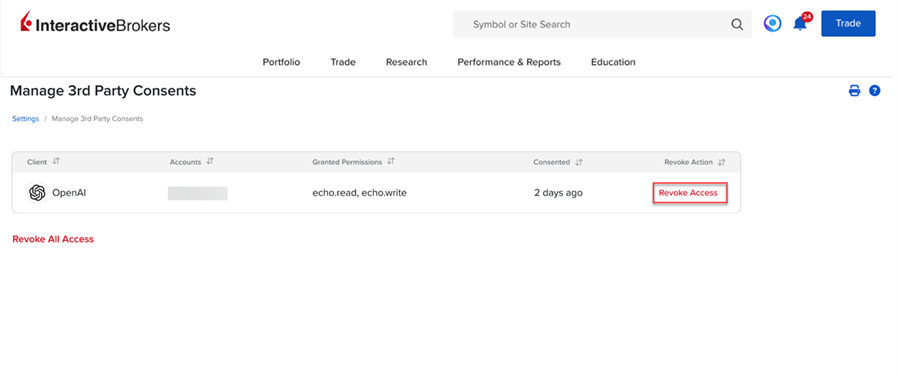Open help via question mark icon
Image resolution: width=899 pixels, height=374 pixels.
(874, 91)
